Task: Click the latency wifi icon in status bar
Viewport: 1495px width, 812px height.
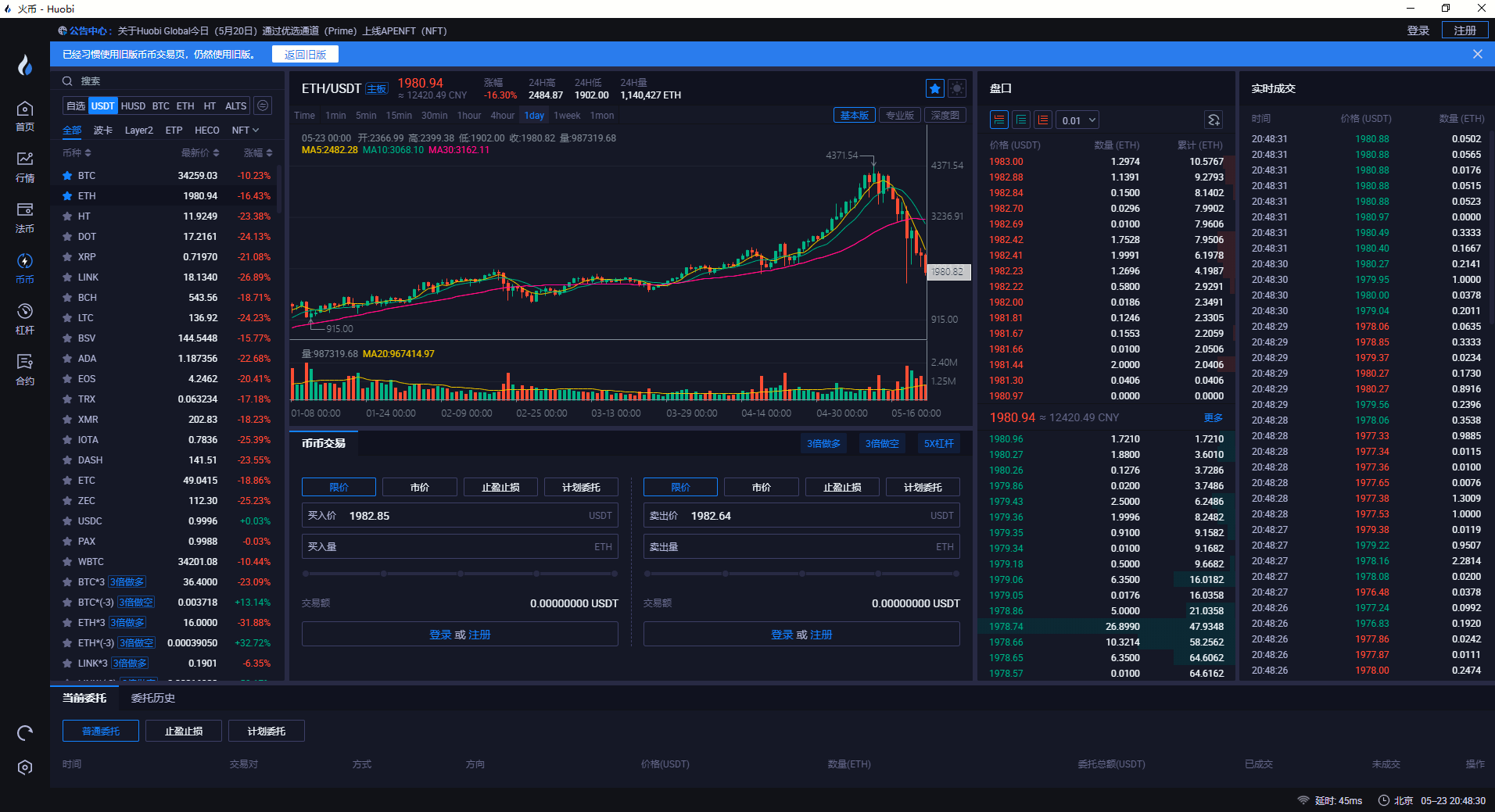Action: tap(1303, 800)
